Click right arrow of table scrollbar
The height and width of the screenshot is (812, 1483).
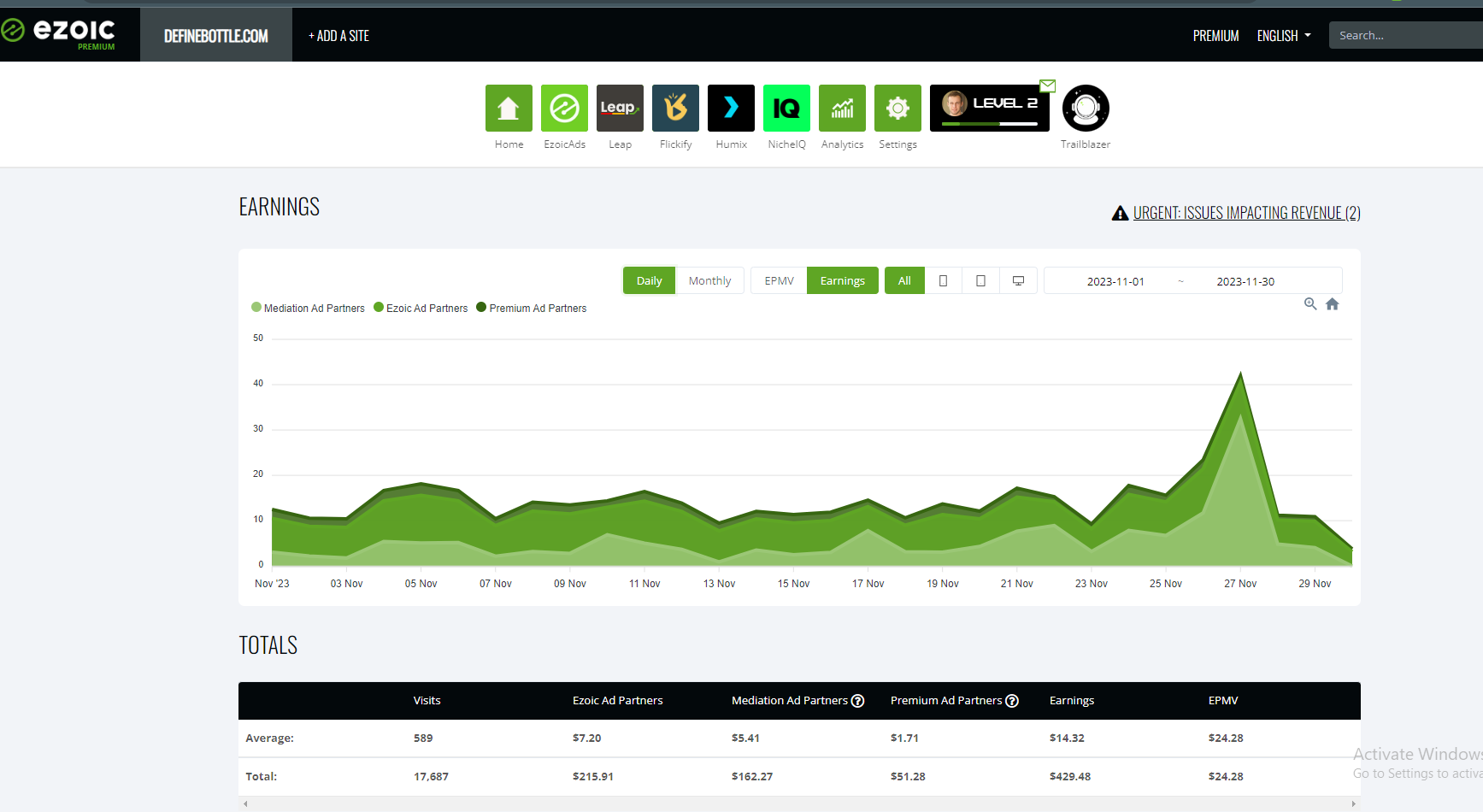pos(1353,803)
